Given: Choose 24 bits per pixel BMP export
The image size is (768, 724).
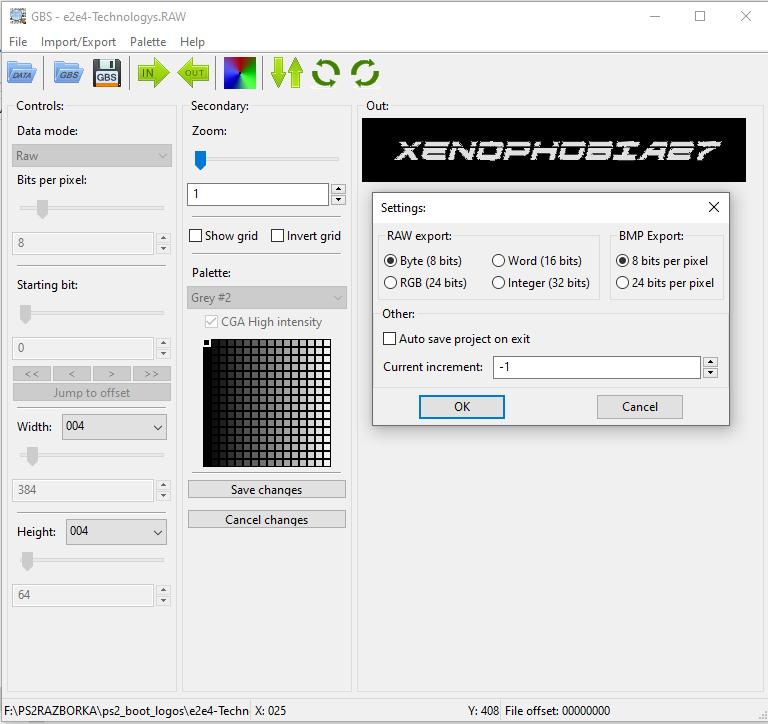Looking at the screenshot, I should (x=623, y=283).
